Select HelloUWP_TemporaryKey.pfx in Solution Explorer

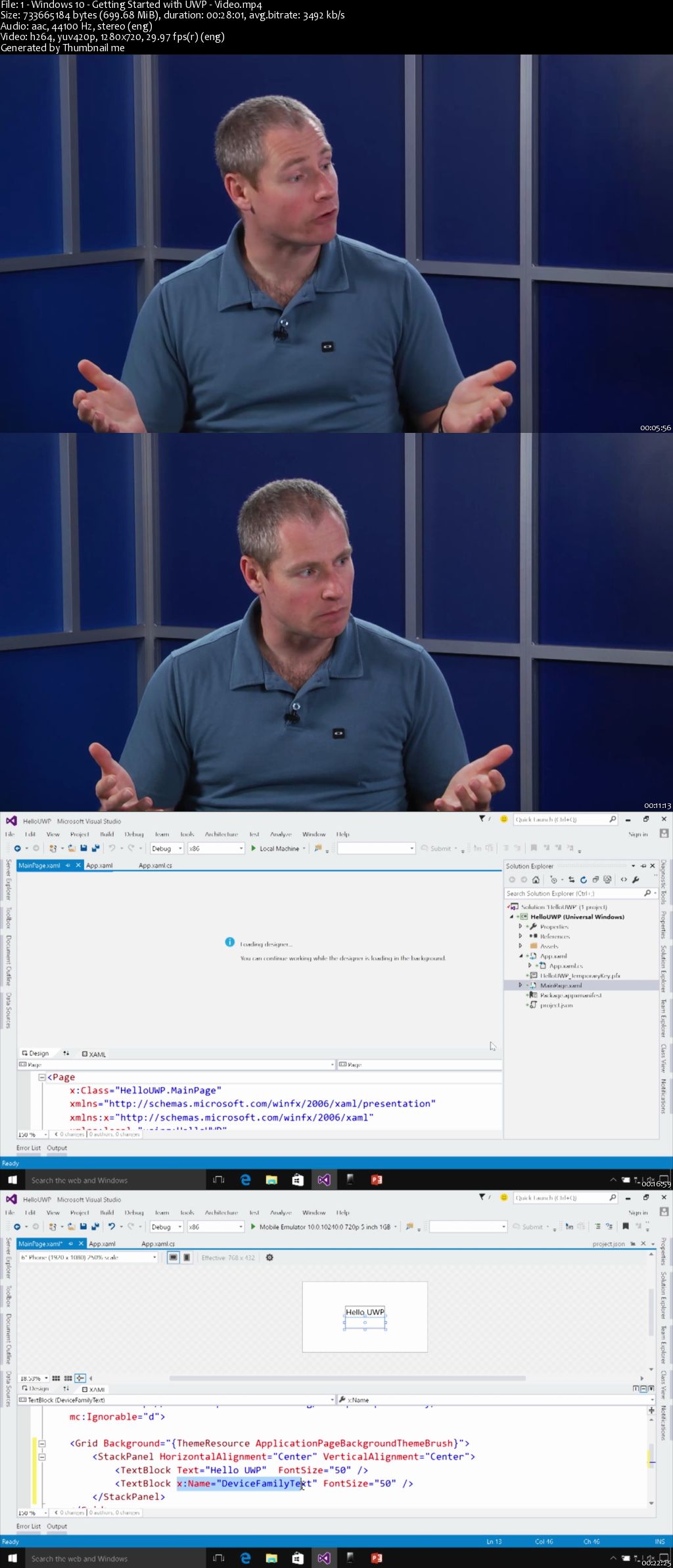pyautogui.click(x=580, y=975)
